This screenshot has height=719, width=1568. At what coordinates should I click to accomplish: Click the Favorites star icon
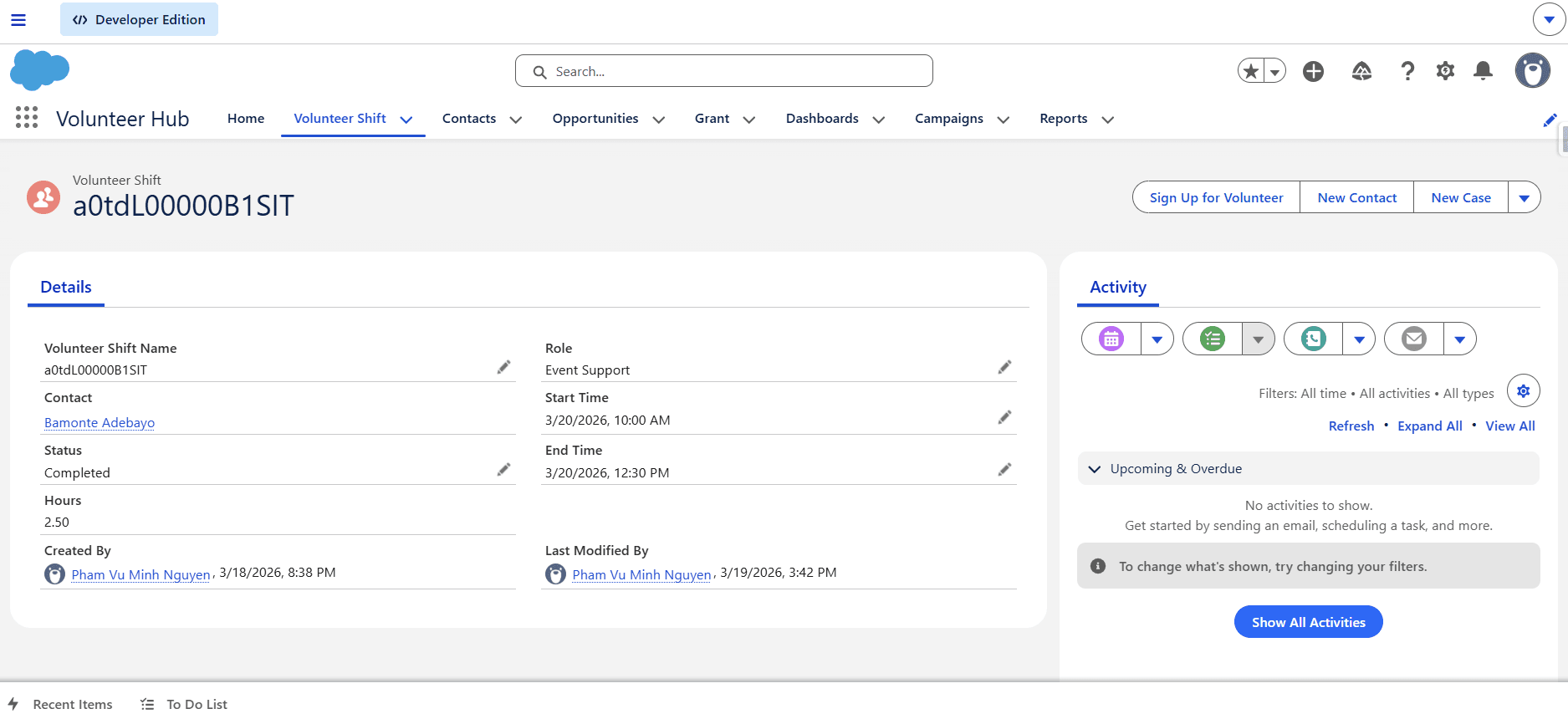(x=1251, y=71)
